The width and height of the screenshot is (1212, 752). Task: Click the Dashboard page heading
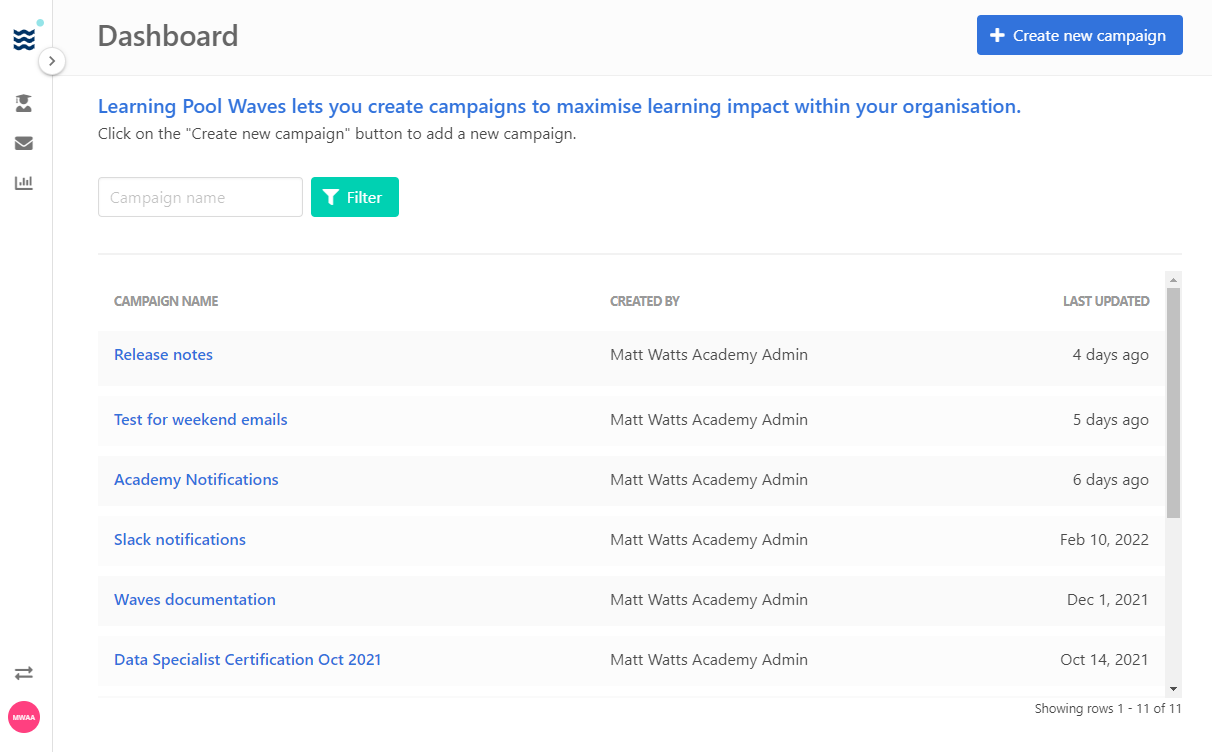pyautogui.click(x=168, y=35)
